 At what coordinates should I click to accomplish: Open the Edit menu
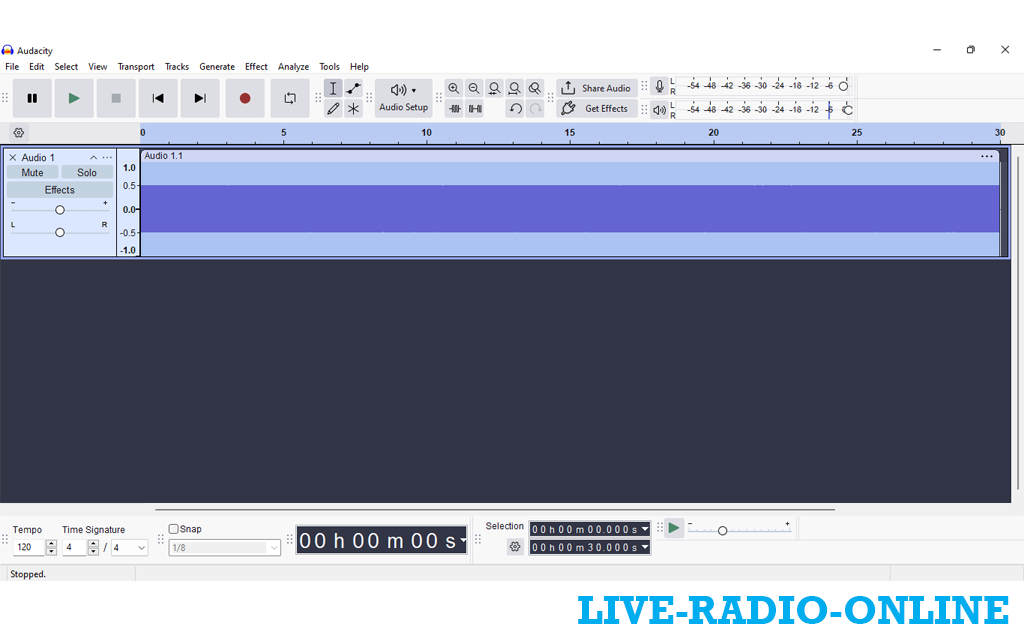(37, 67)
